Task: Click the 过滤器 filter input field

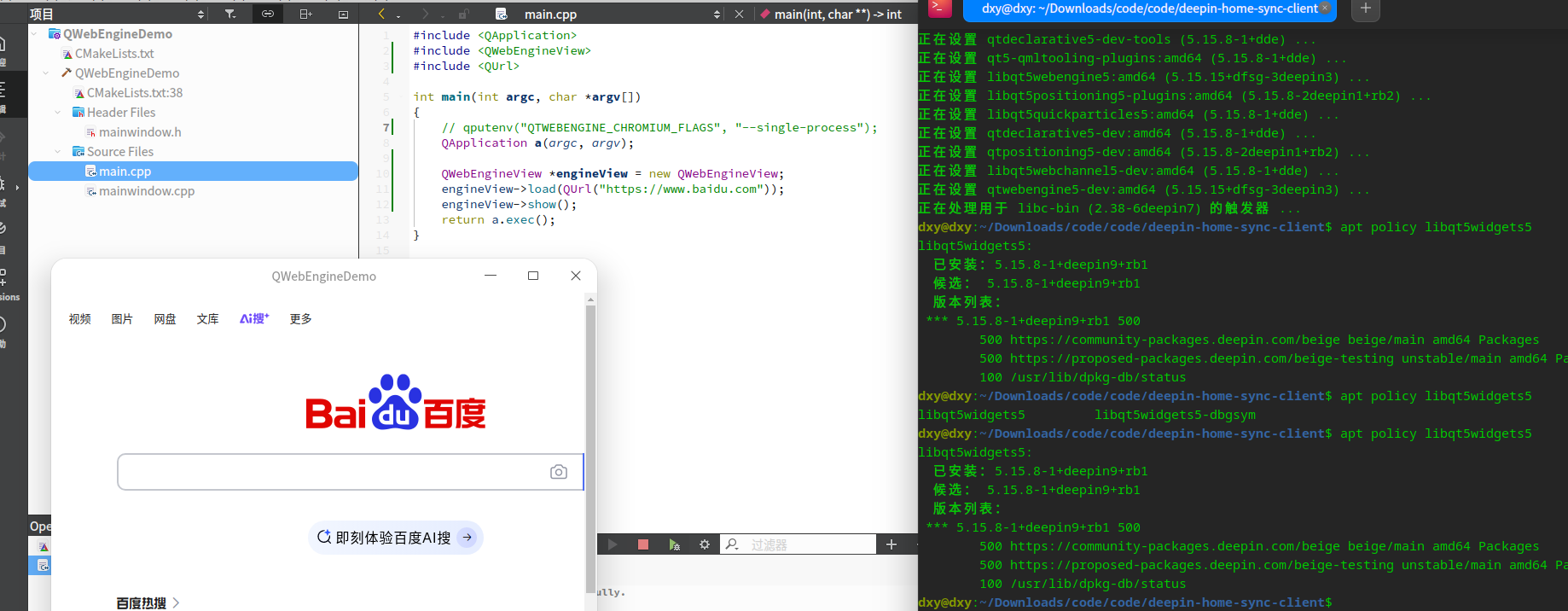Action: pos(799,544)
